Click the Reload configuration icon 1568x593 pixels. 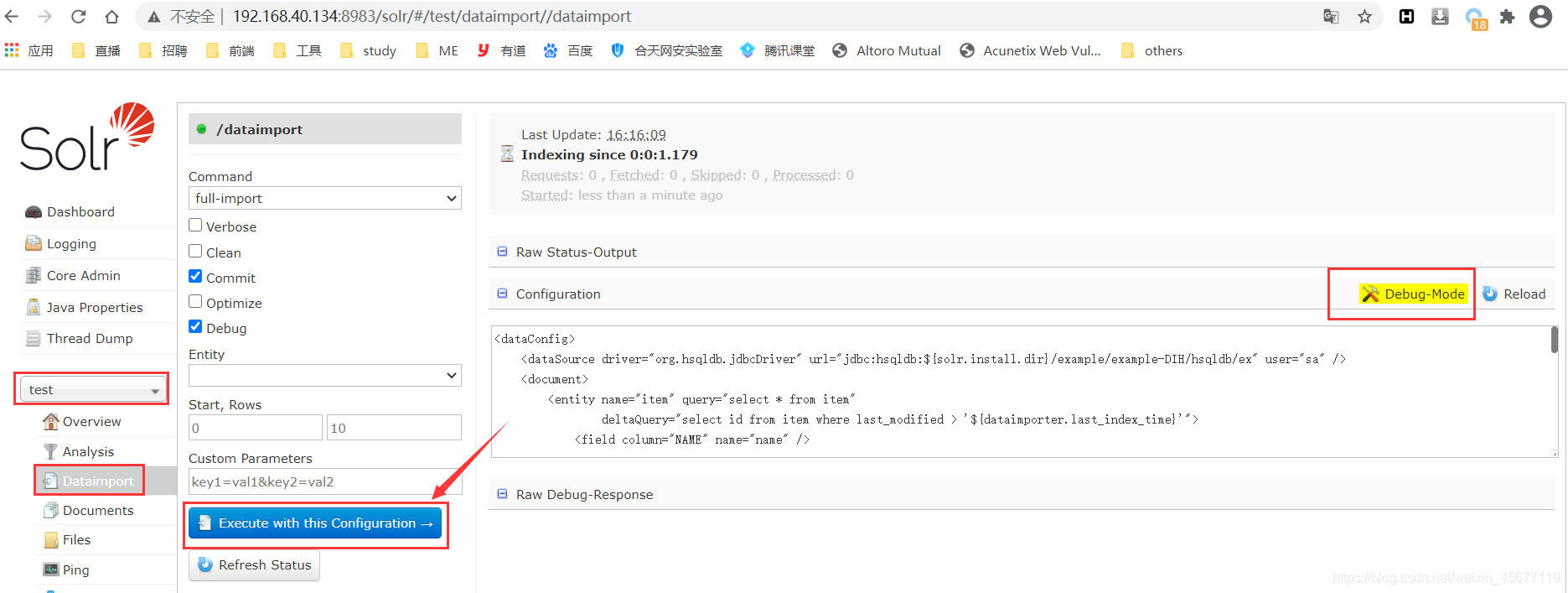(1490, 294)
